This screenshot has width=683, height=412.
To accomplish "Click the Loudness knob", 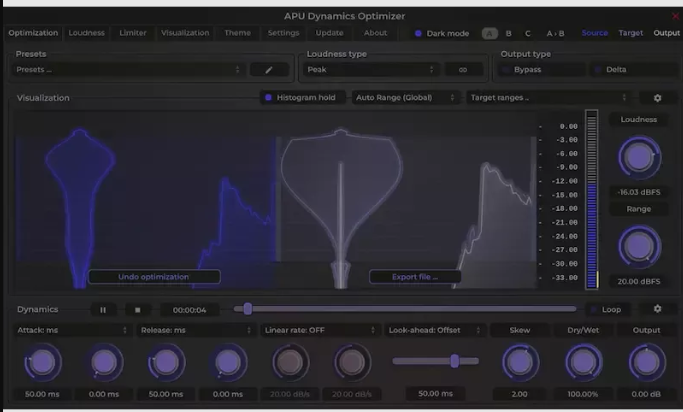I will 639,157.
